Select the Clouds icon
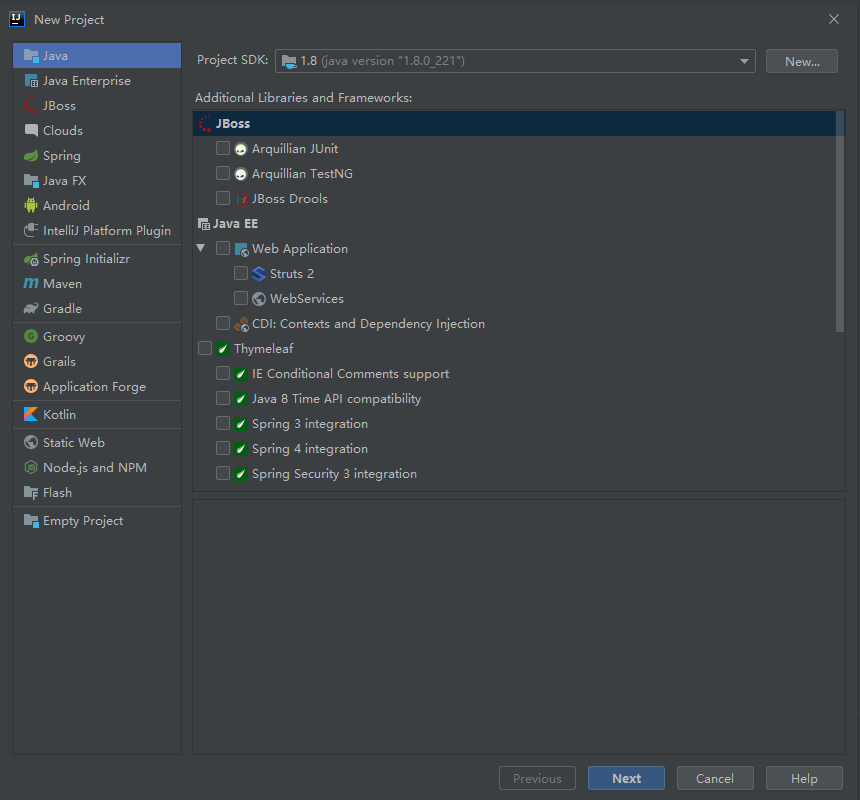This screenshot has width=860, height=800. 31,131
